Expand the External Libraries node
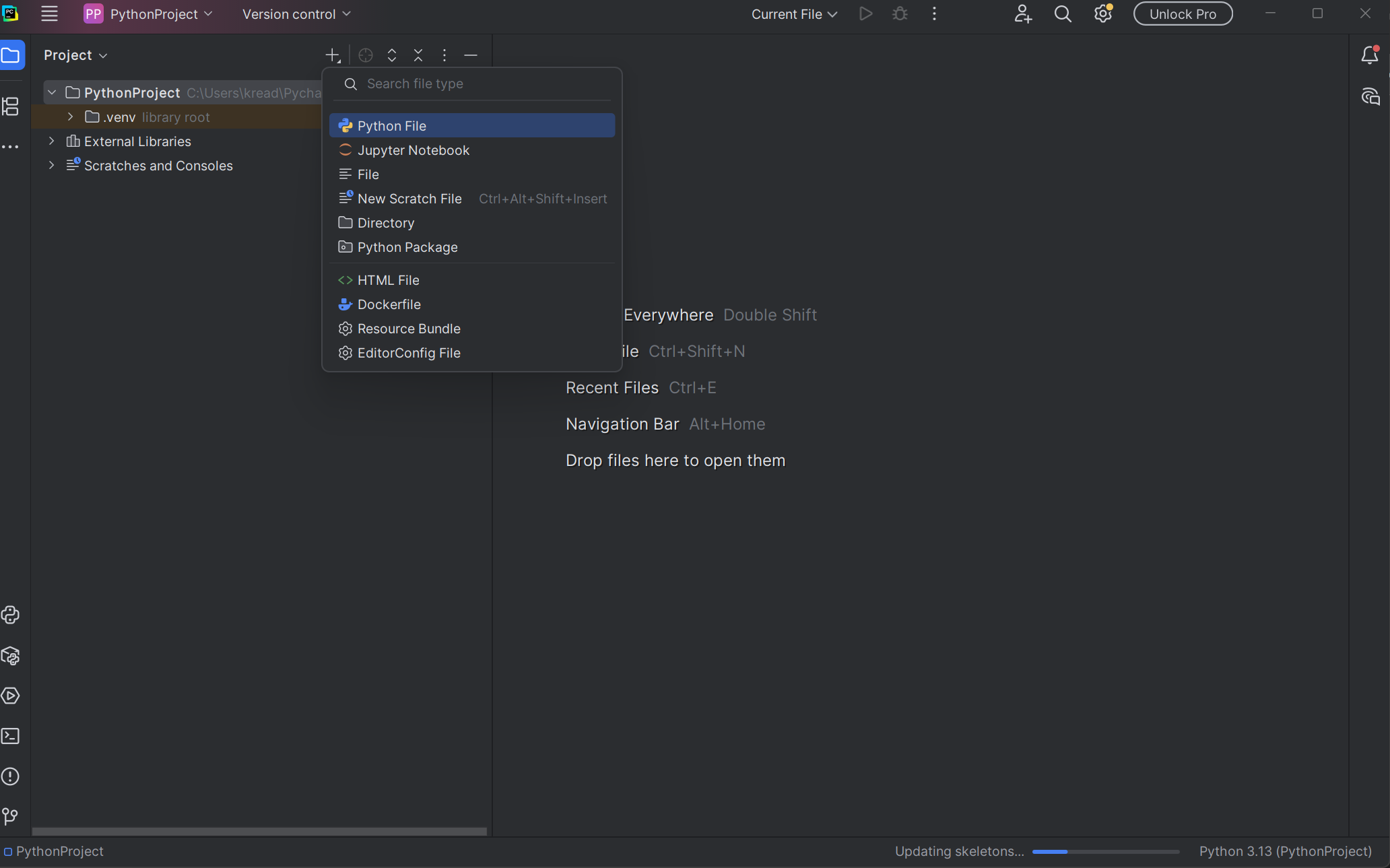Screen dimensions: 1390x868 point(51,141)
